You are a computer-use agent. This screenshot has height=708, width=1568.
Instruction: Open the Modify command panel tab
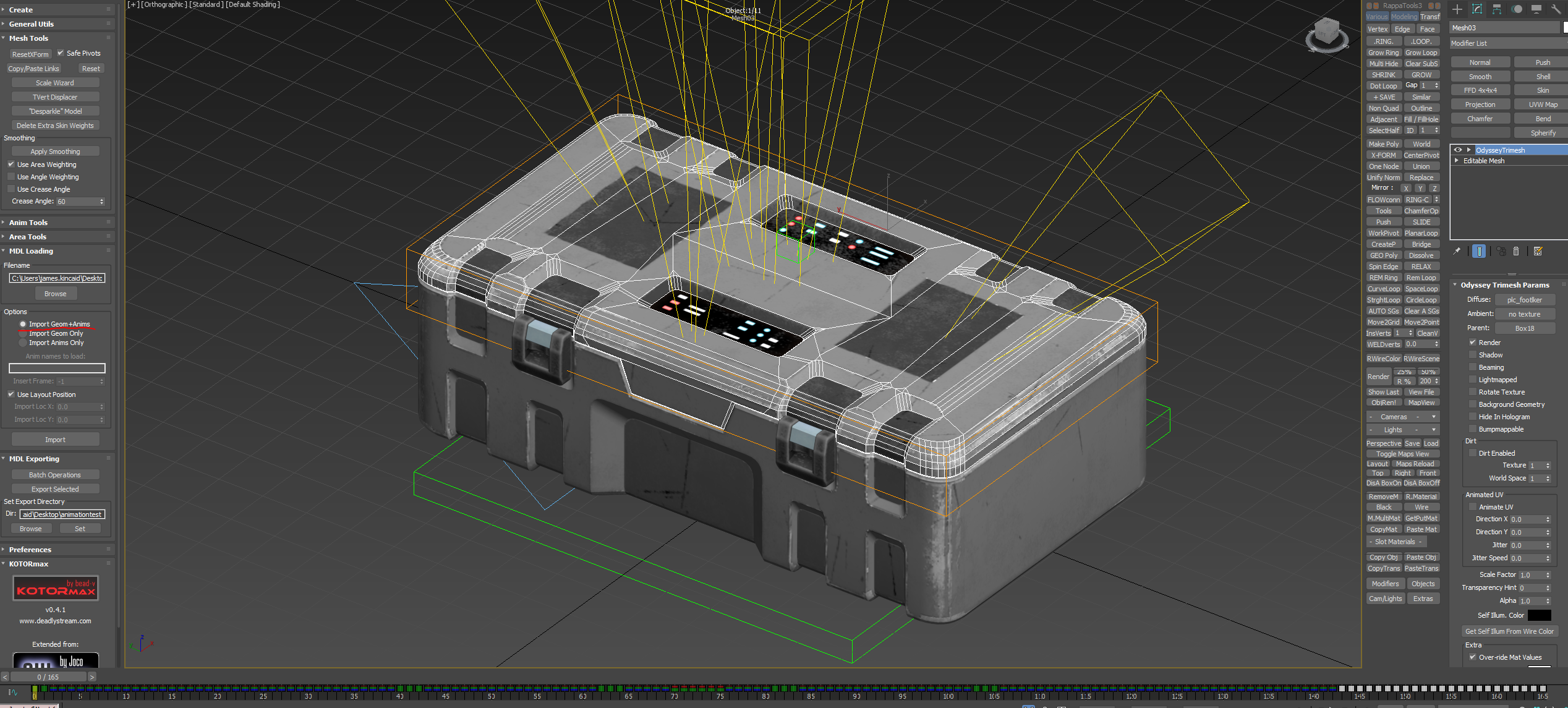click(1477, 9)
